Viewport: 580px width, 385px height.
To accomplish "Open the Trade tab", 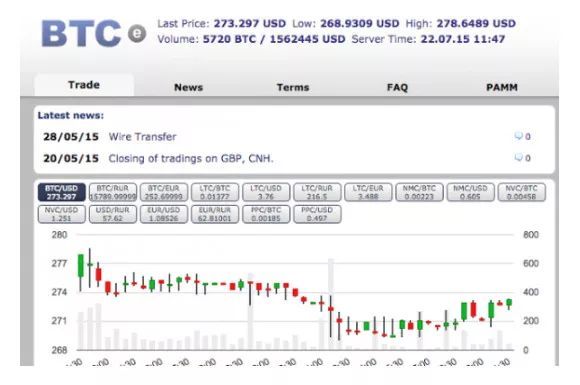I will pos(84,85).
